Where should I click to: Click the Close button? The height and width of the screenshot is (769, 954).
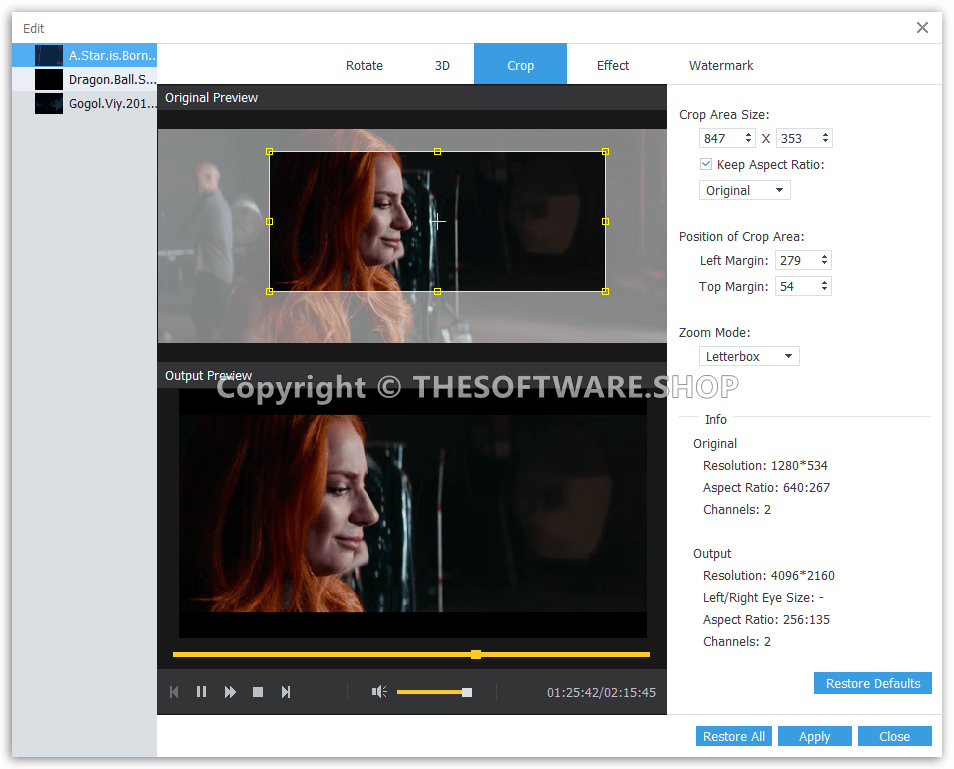pos(894,736)
